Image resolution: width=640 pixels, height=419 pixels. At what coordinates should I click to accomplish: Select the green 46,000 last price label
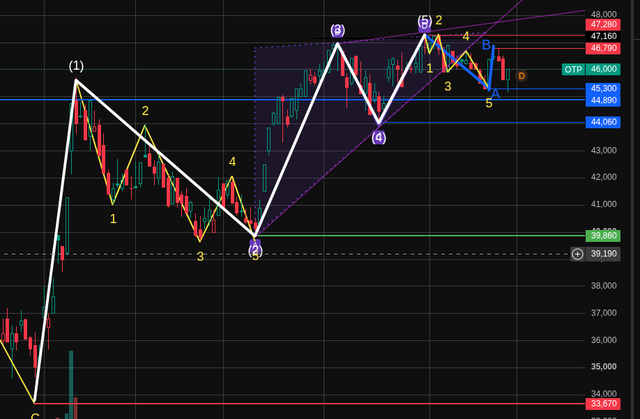[x=603, y=69]
